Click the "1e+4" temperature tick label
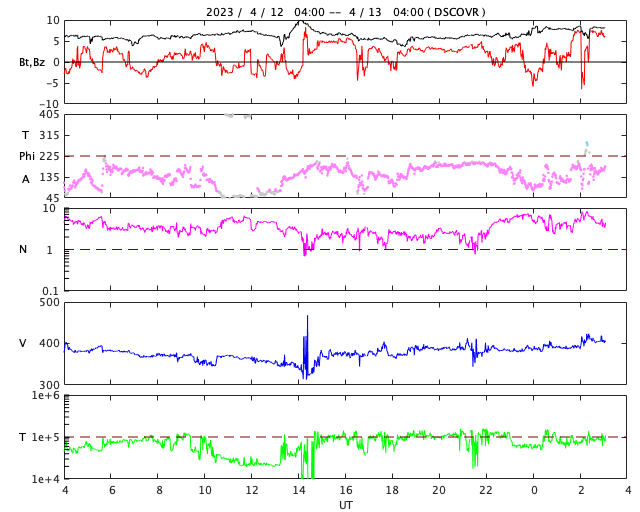The height and width of the screenshot is (512, 640). pos(45,479)
